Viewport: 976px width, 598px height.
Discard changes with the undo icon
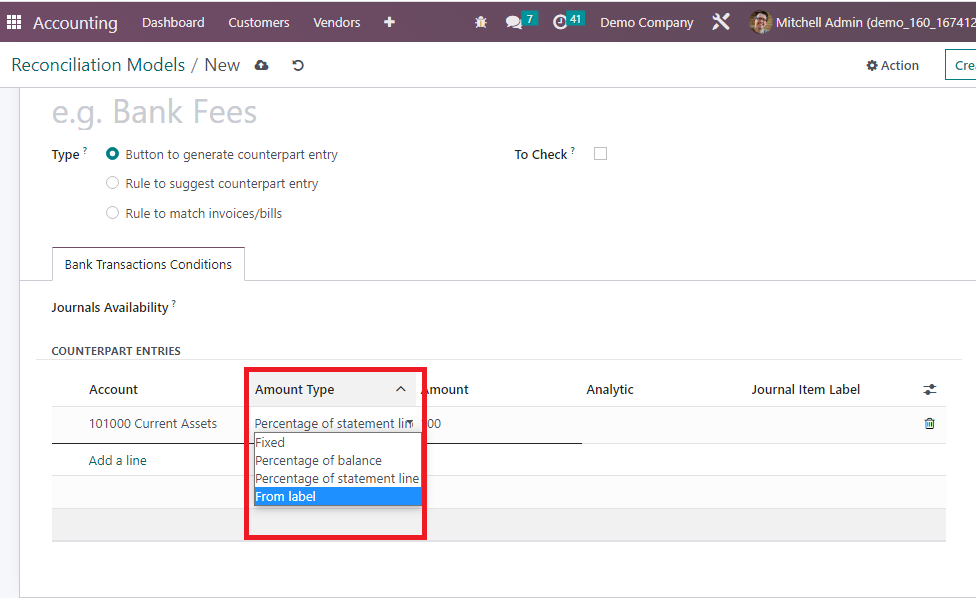tap(298, 66)
